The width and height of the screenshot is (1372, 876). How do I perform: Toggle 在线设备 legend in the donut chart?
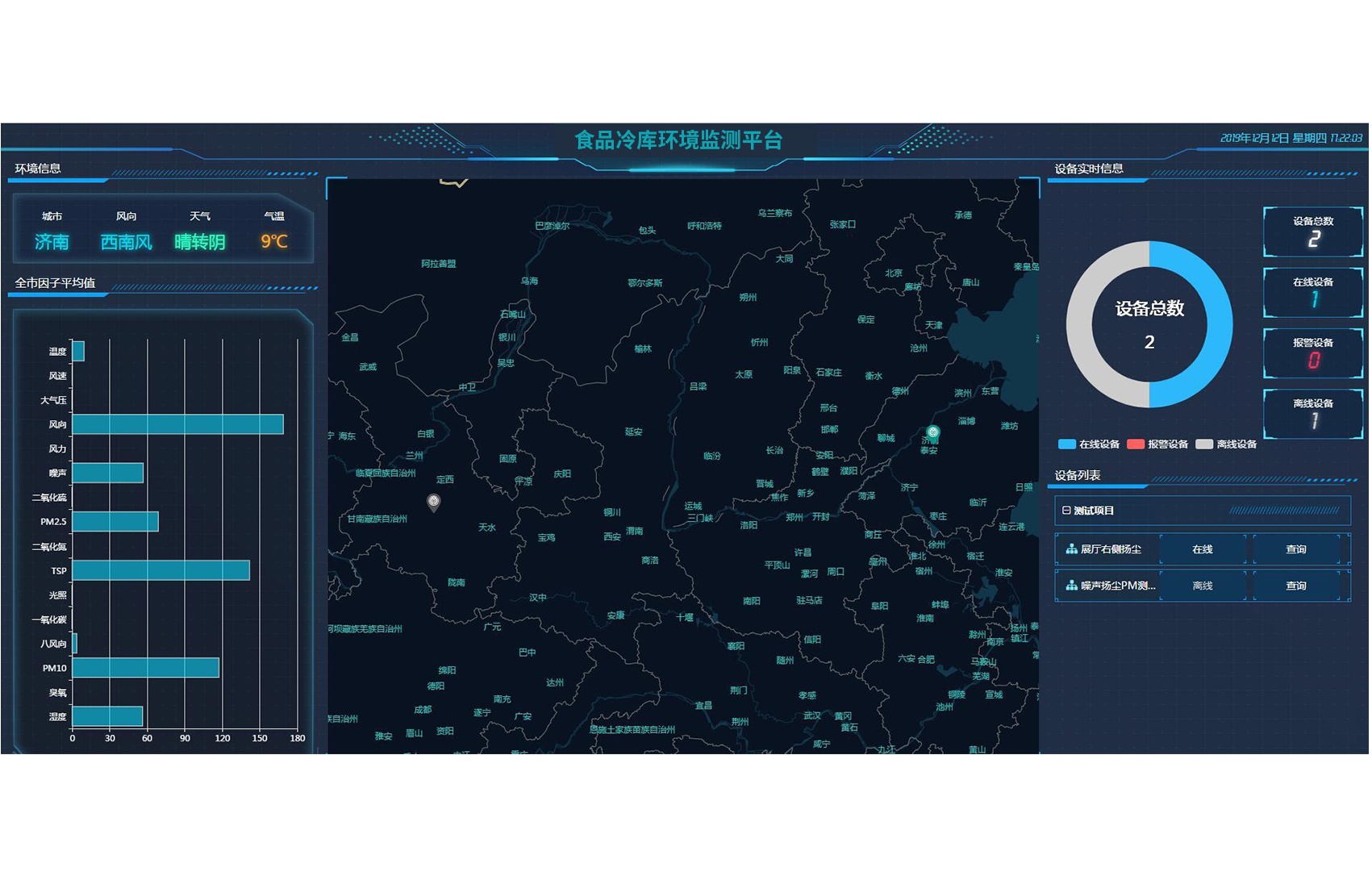tap(1089, 444)
